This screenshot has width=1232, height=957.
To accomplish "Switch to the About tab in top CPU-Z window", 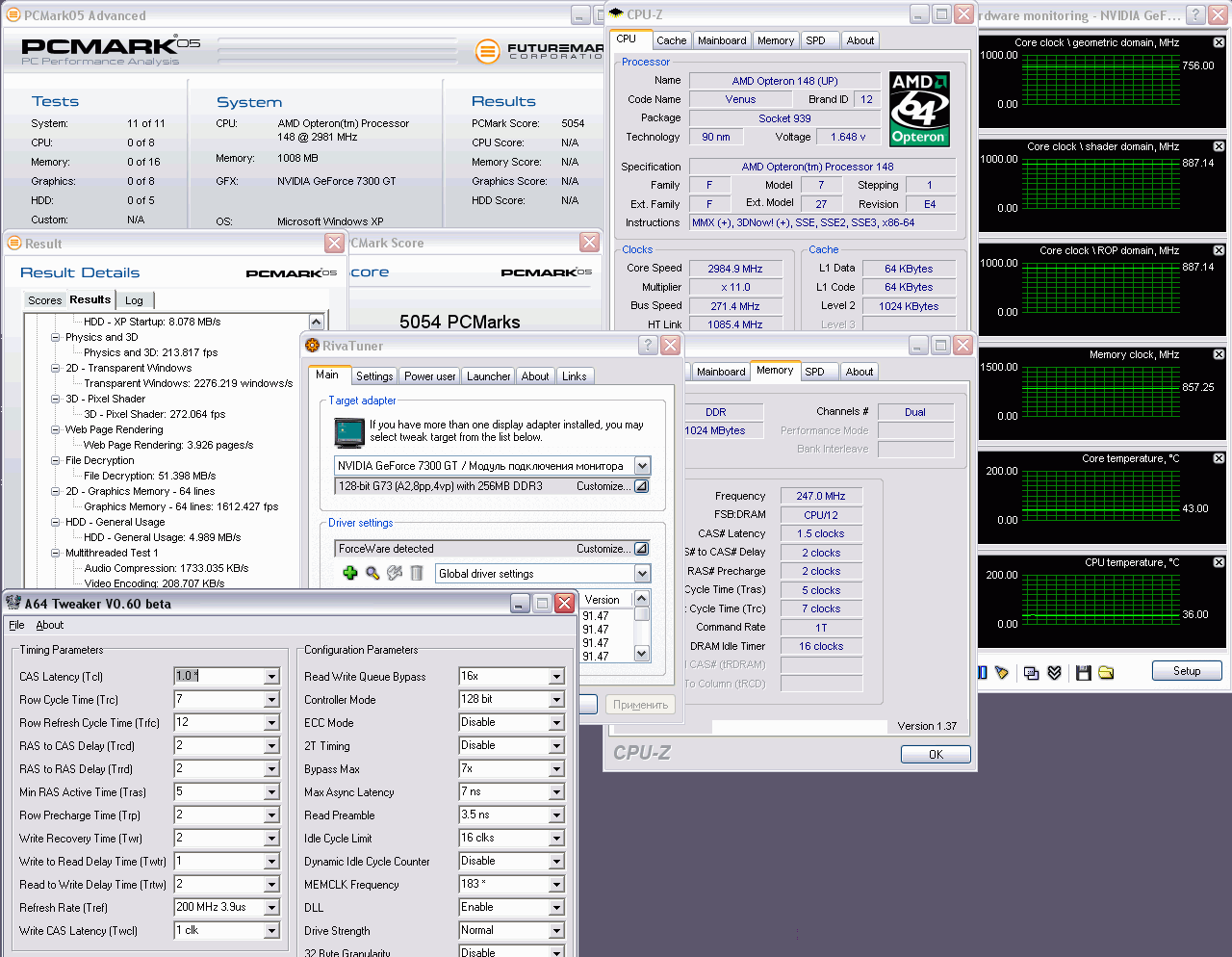I will click(x=860, y=40).
